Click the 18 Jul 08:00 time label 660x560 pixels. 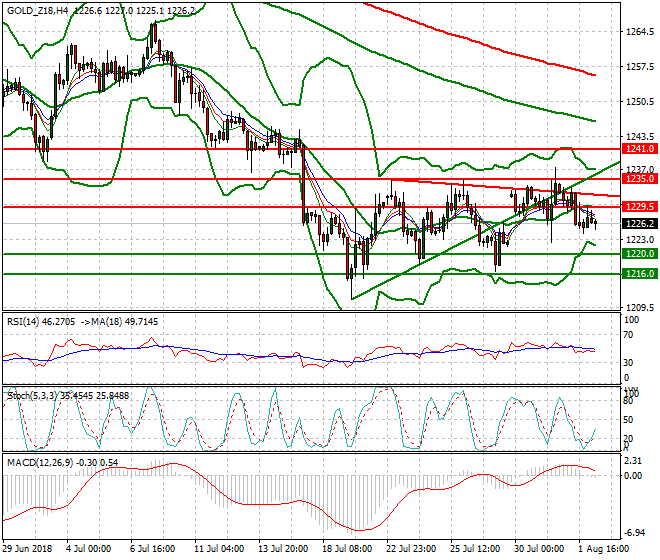point(347,549)
